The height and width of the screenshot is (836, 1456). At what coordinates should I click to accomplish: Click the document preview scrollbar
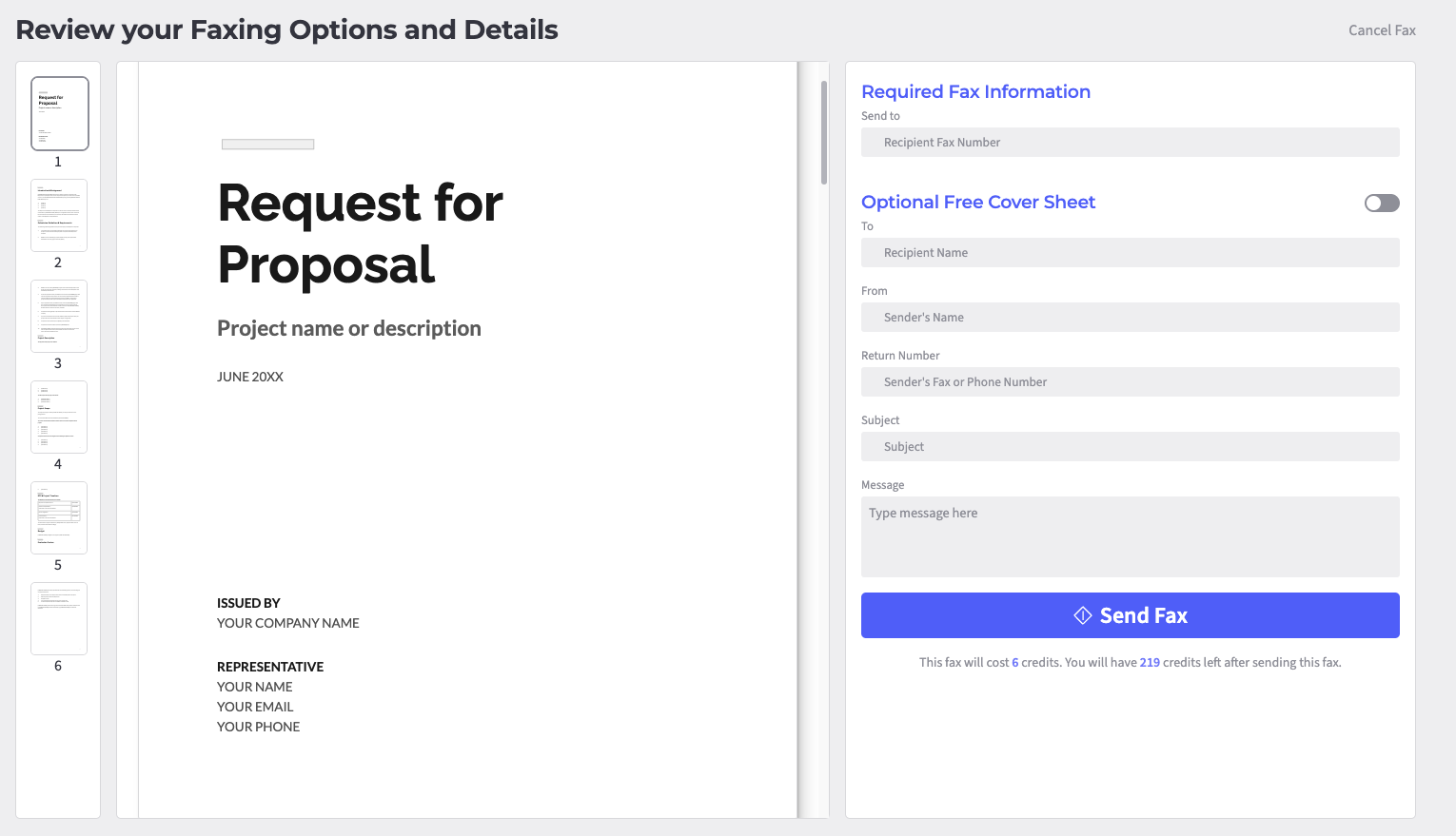pyautogui.click(x=824, y=133)
